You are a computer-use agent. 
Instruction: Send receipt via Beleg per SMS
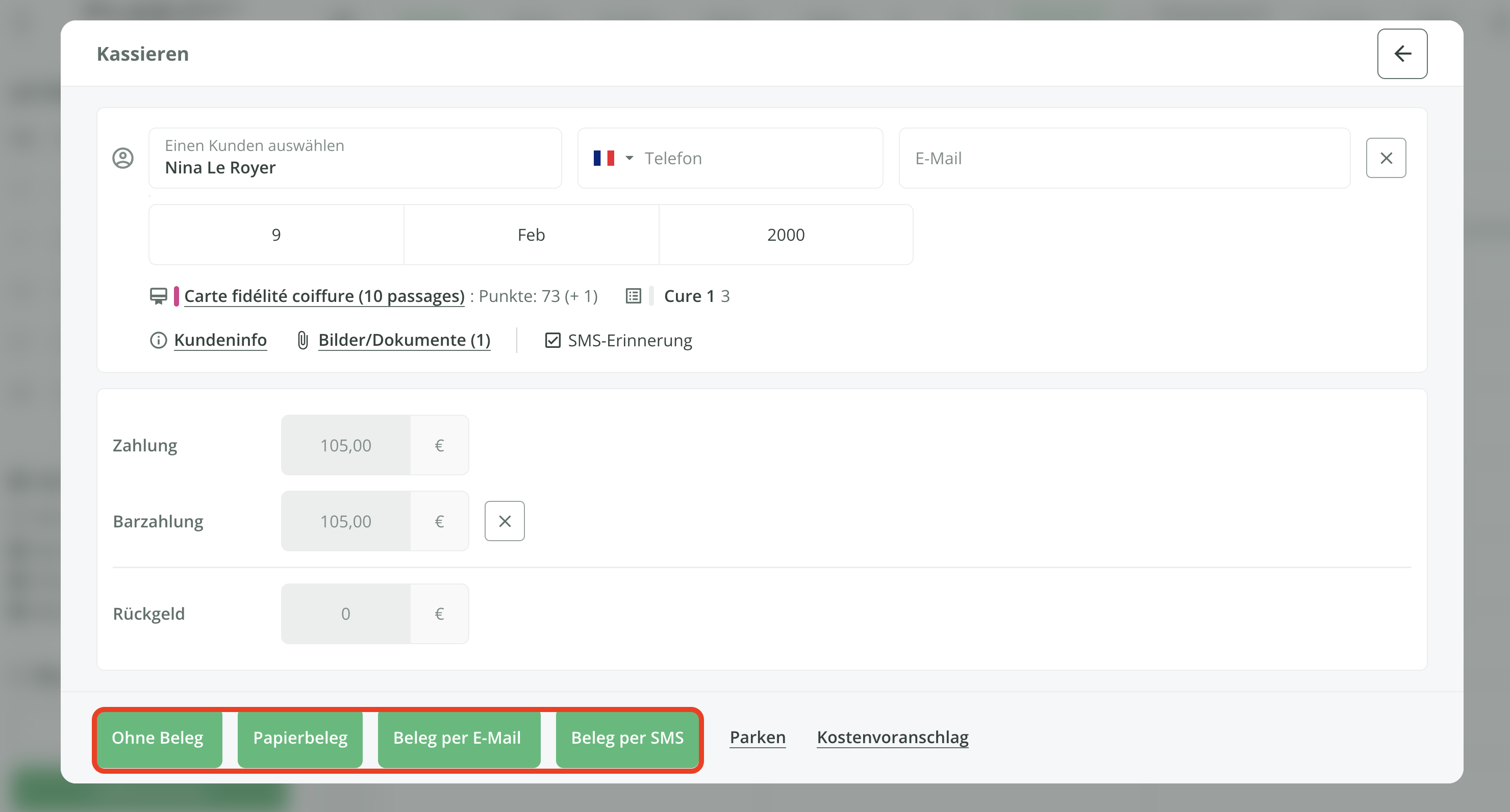626,737
